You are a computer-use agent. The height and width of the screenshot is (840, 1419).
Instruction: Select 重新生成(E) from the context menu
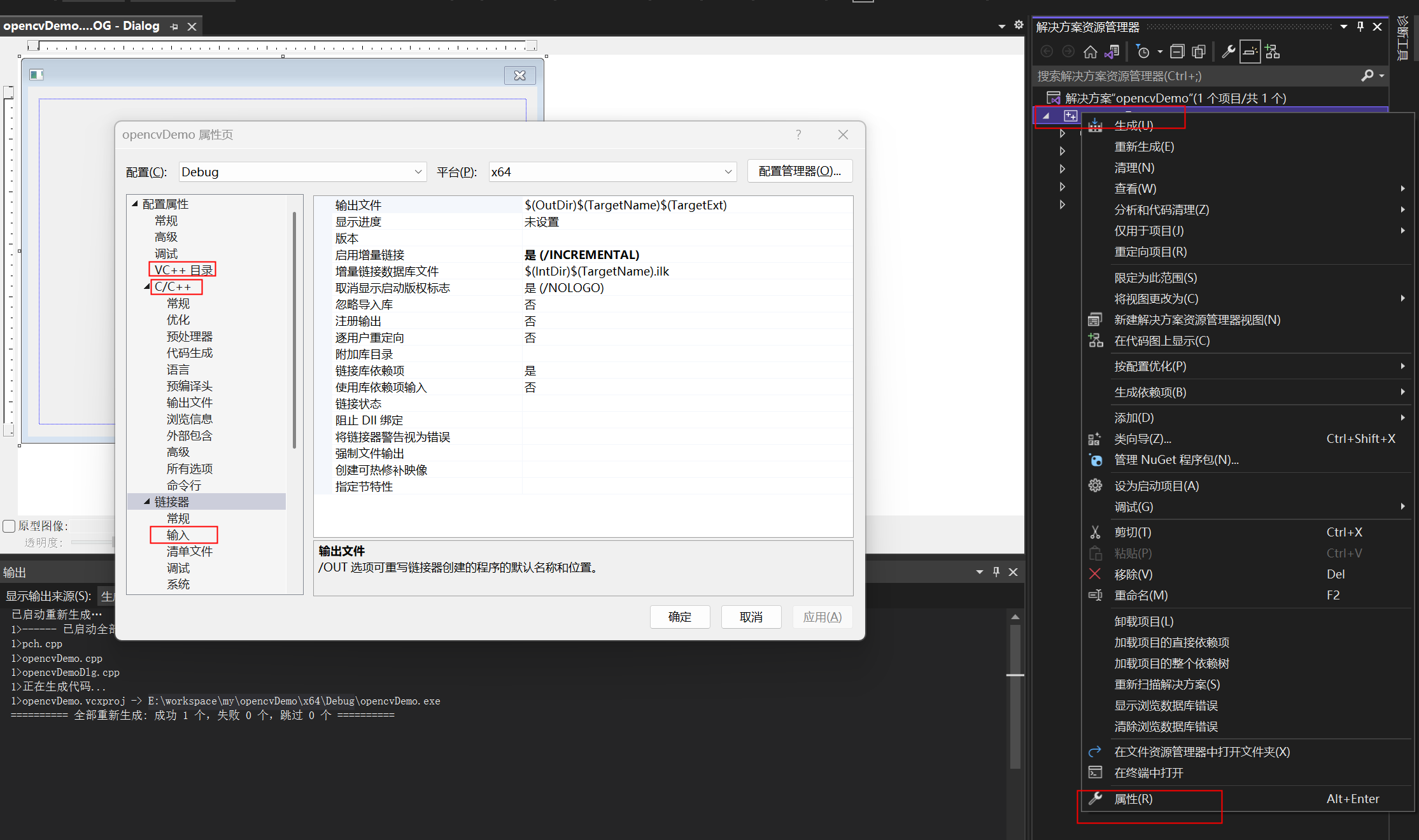(x=1144, y=146)
